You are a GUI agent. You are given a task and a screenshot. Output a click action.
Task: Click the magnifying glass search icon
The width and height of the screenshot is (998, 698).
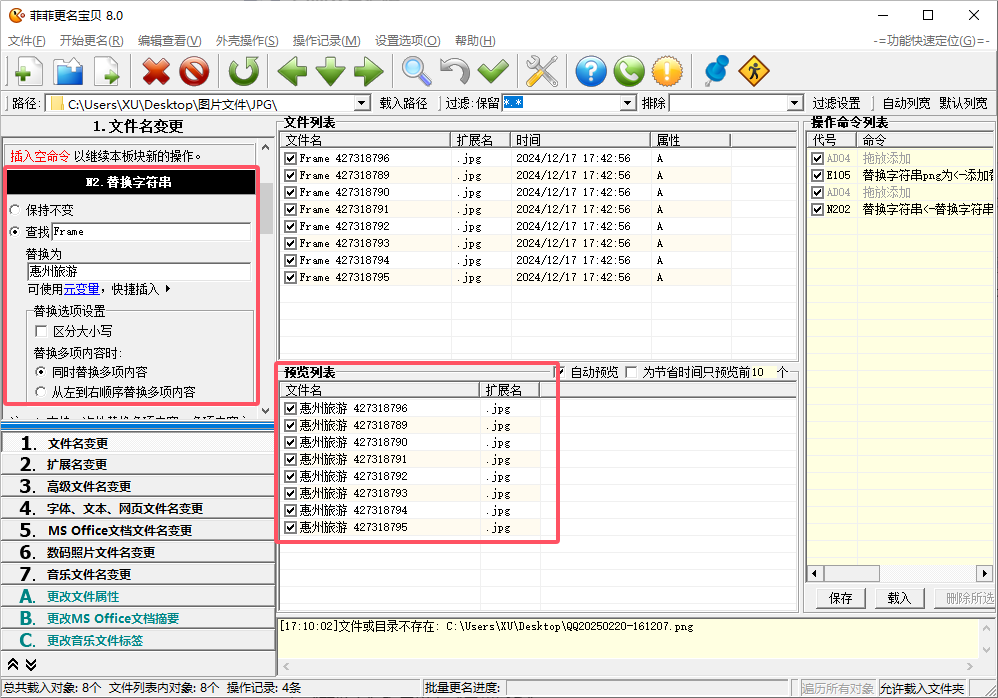point(417,71)
